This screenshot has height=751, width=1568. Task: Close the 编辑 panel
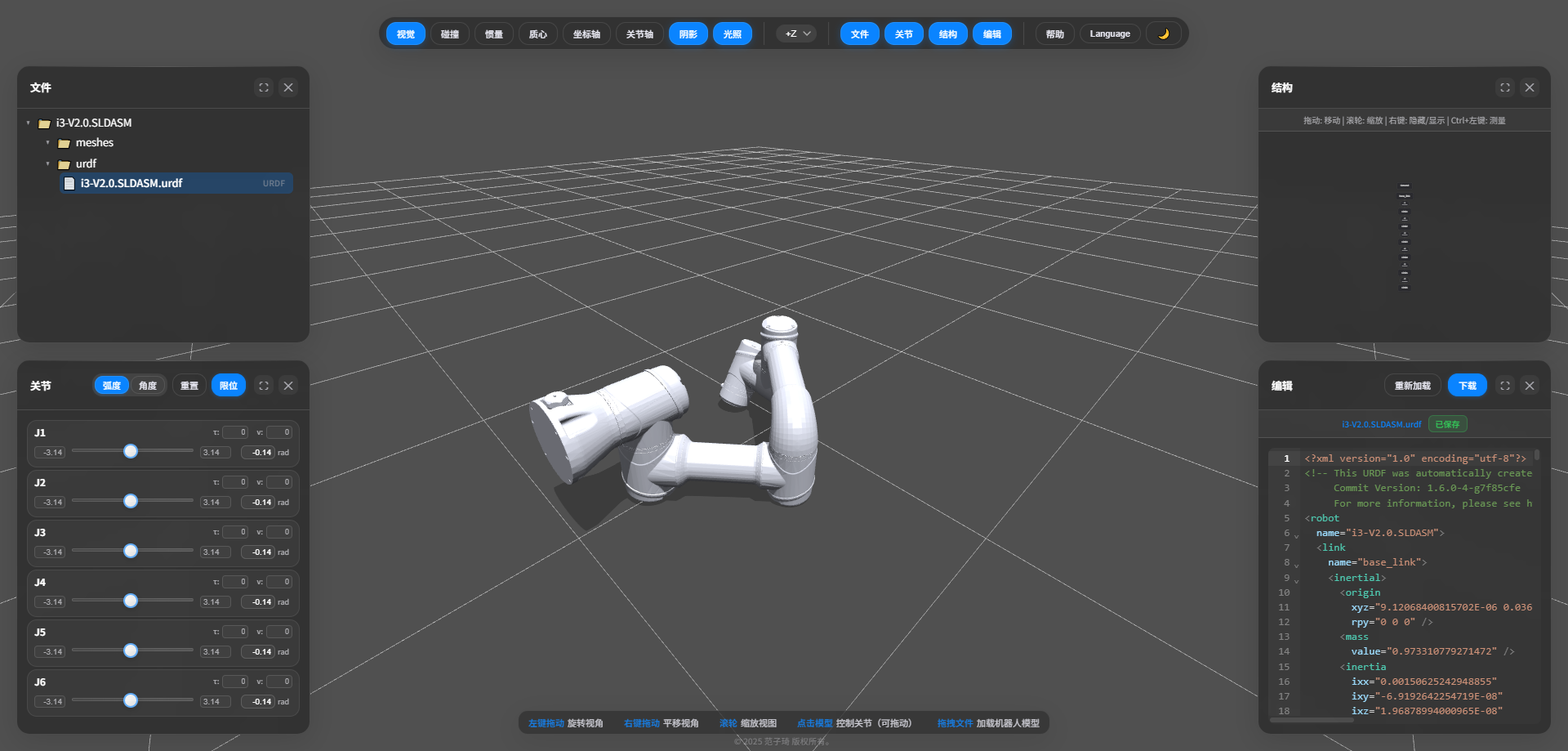click(x=1530, y=386)
